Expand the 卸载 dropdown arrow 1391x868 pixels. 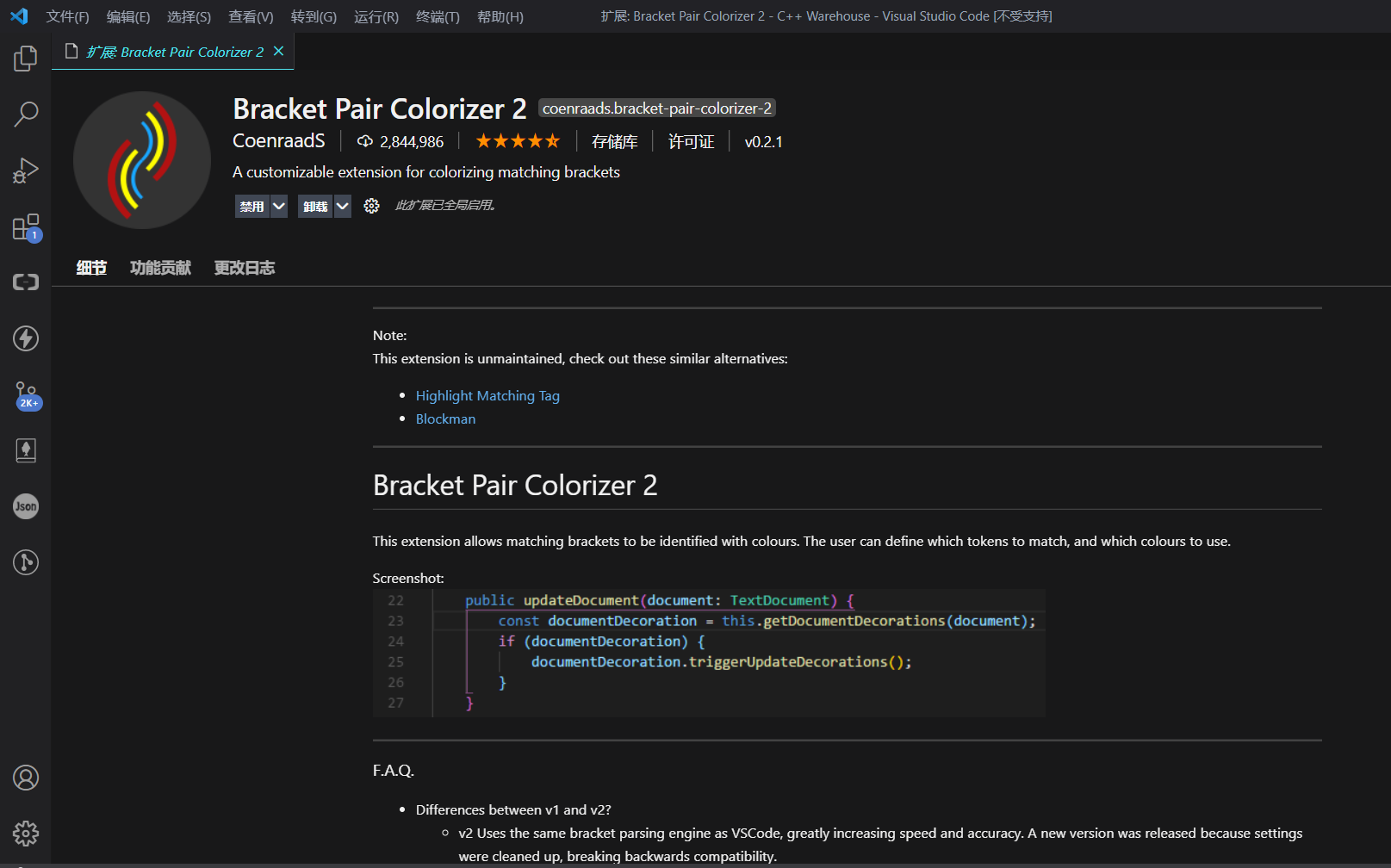[x=342, y=206]
